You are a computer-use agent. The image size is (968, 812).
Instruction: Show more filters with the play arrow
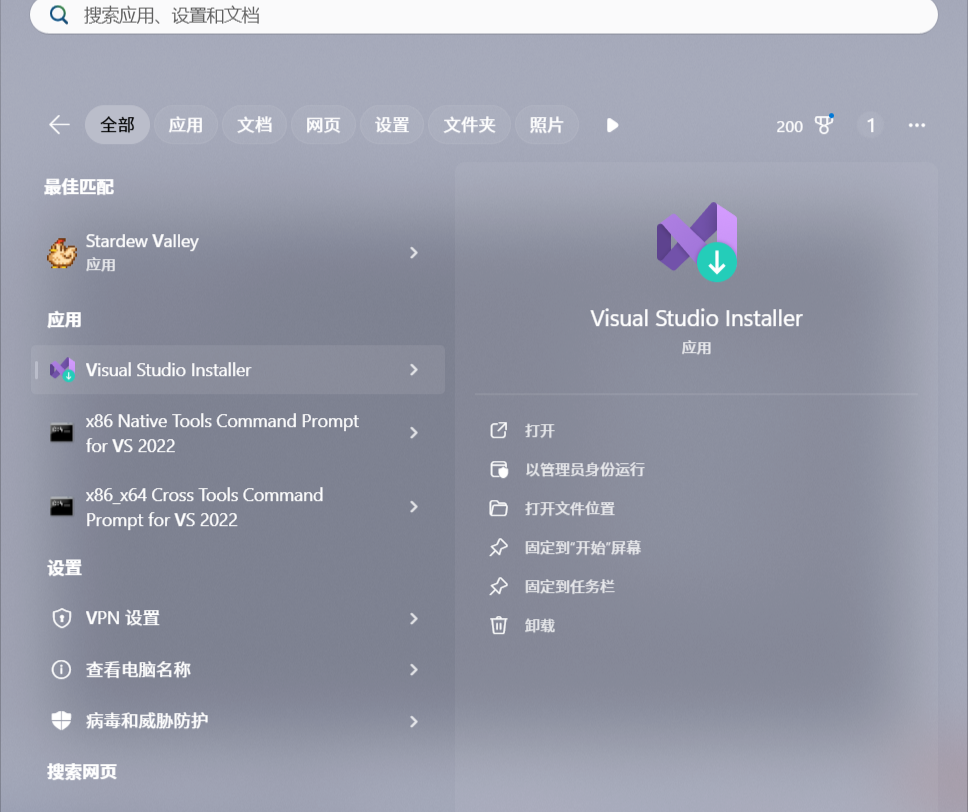coord(612,125)
